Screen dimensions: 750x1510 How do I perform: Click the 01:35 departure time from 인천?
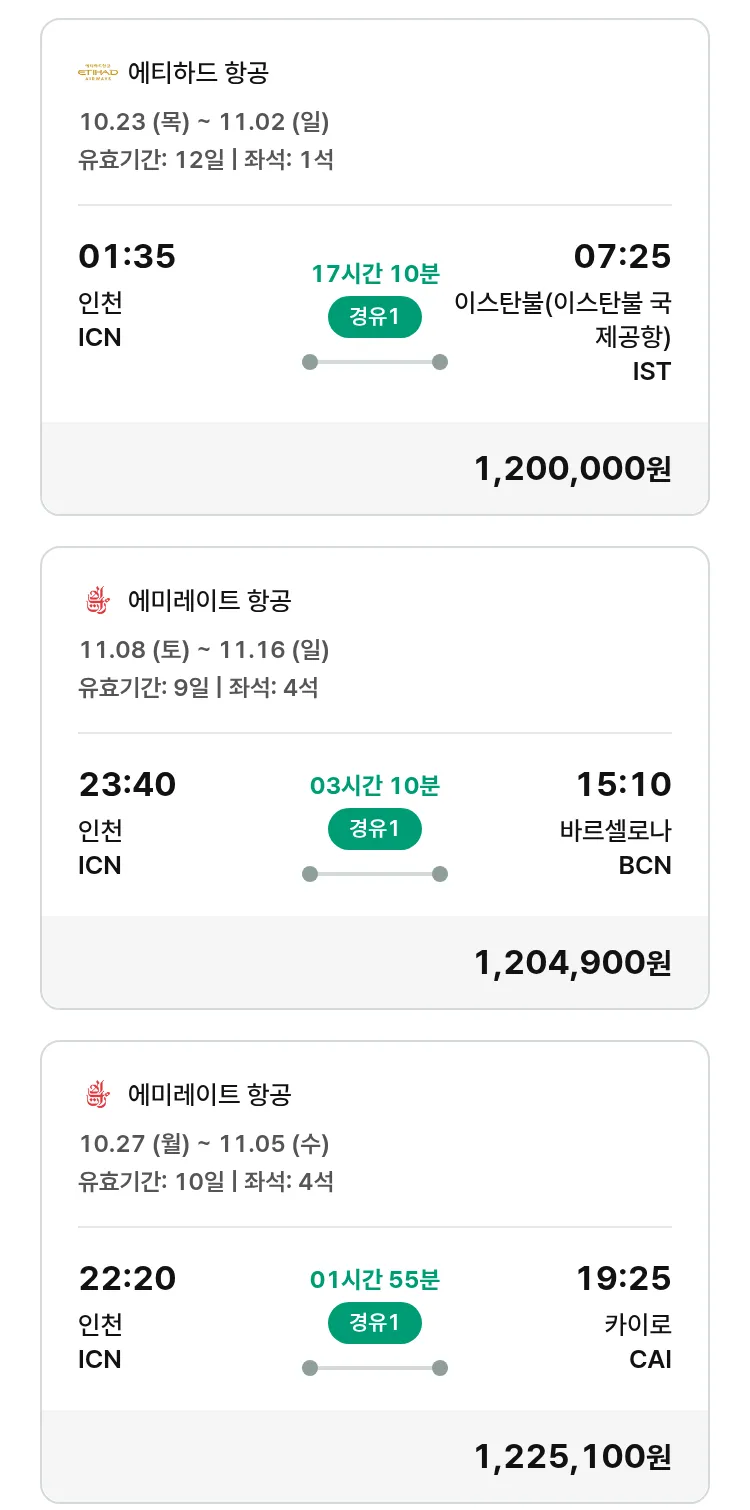click(x=127, y=257)
